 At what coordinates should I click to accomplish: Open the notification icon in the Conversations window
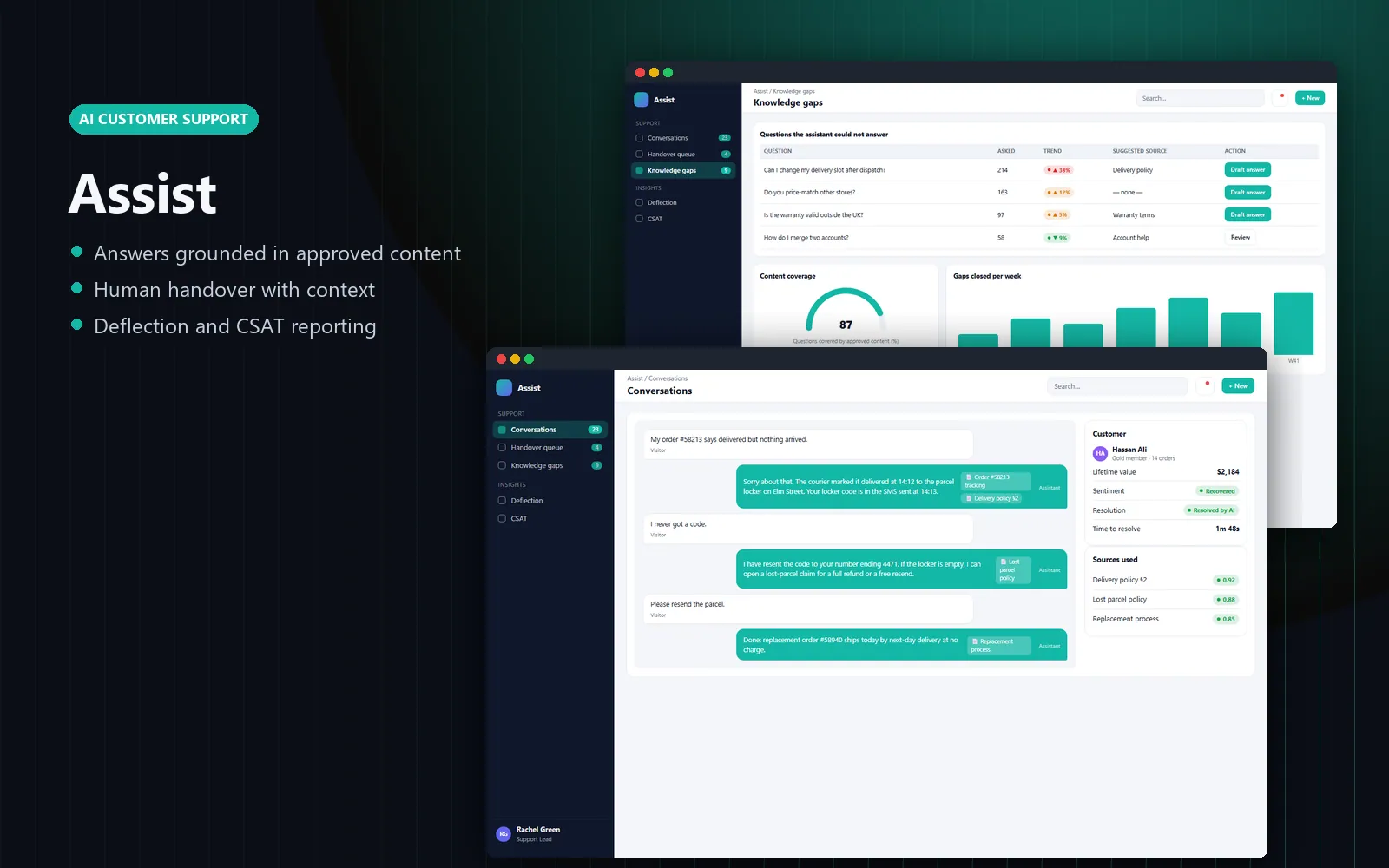click(x=1205, y=386)
